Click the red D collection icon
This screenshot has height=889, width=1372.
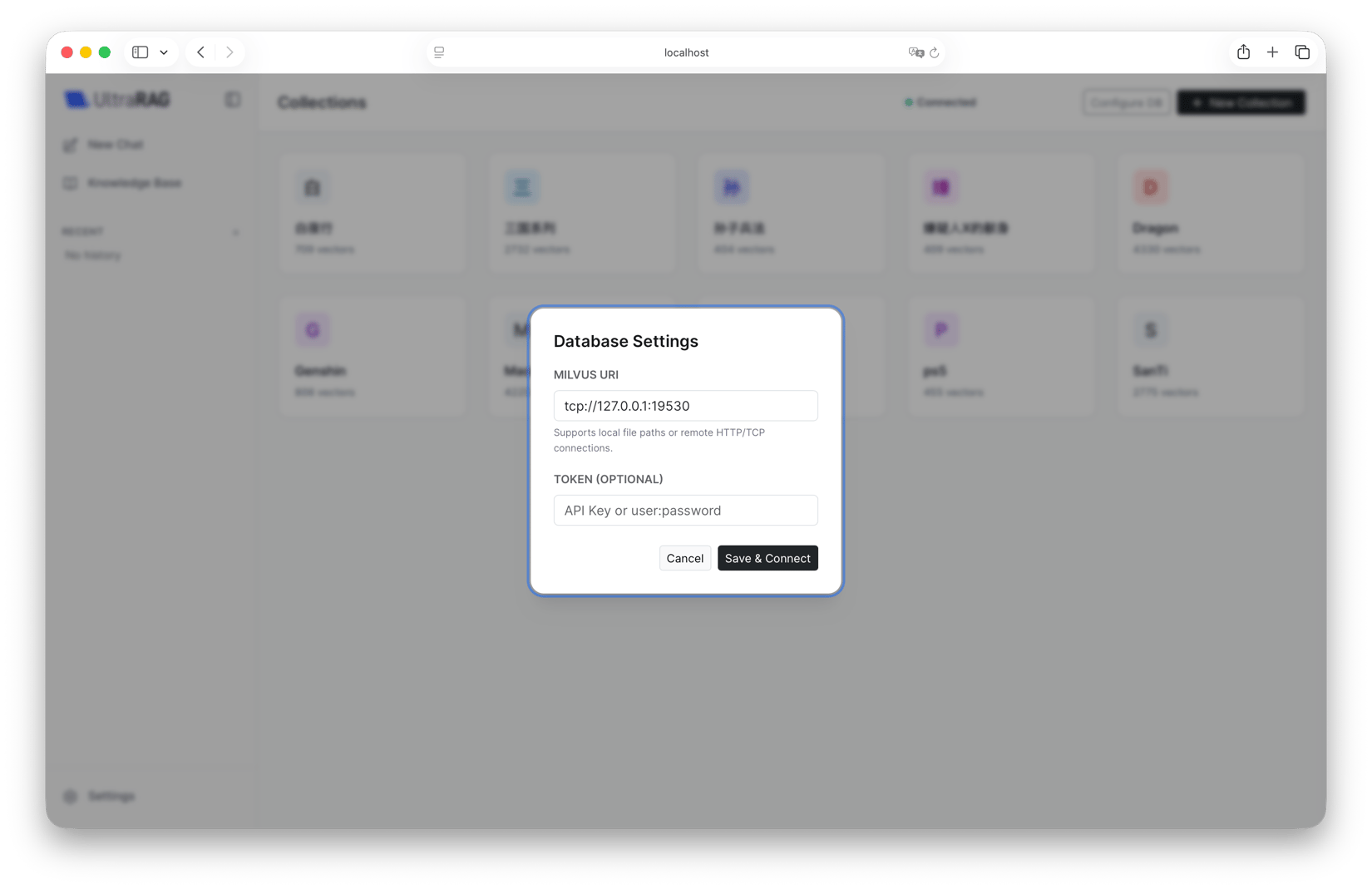(1150, 187)
